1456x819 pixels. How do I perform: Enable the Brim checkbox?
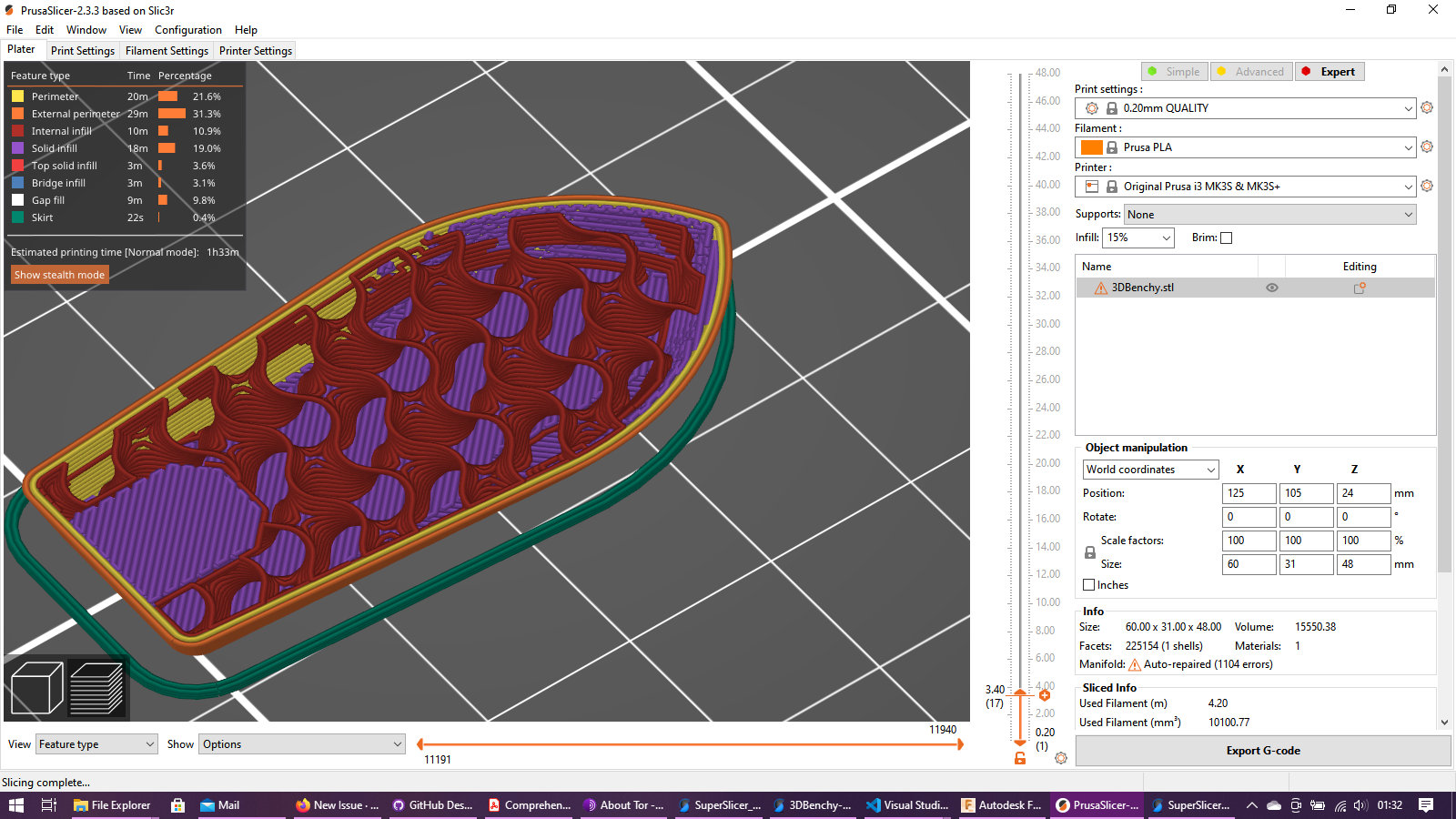(1226, 238)
